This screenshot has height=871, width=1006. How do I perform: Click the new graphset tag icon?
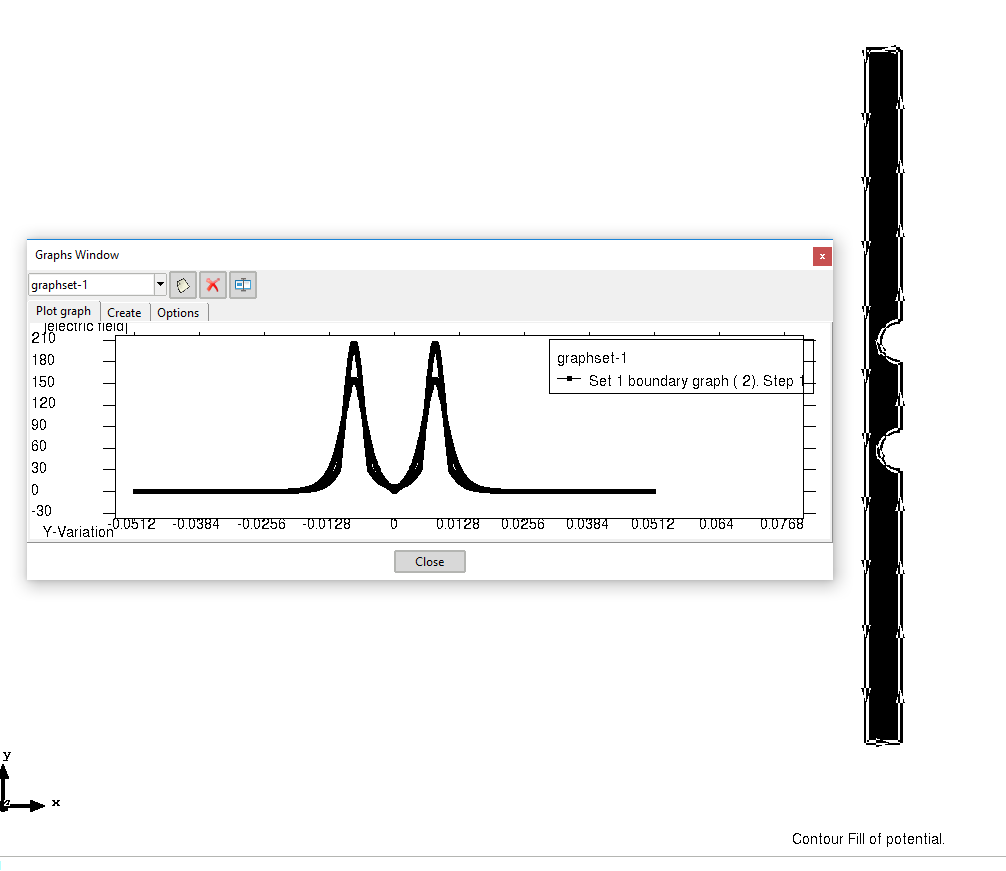183,285
